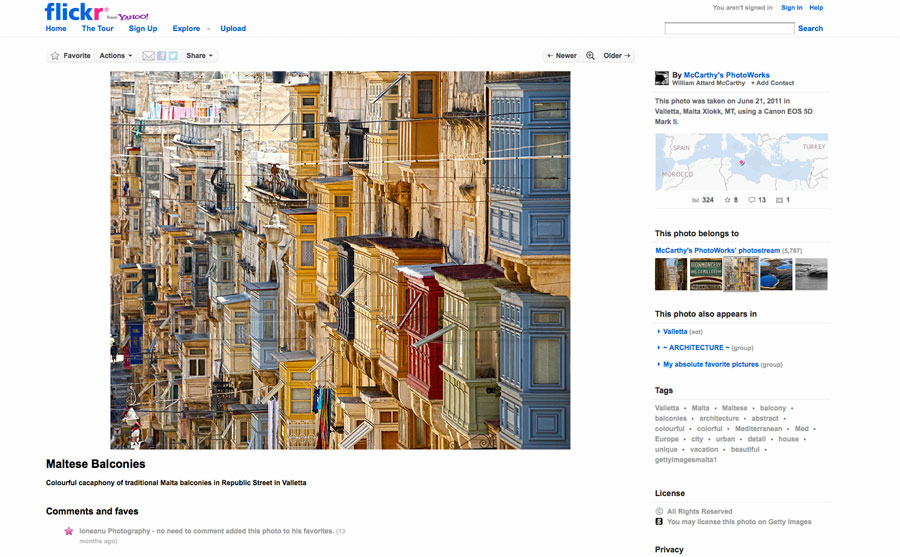Click the Mediterranean tag
The height and width of the screenshot is (557, 900).
758,428
